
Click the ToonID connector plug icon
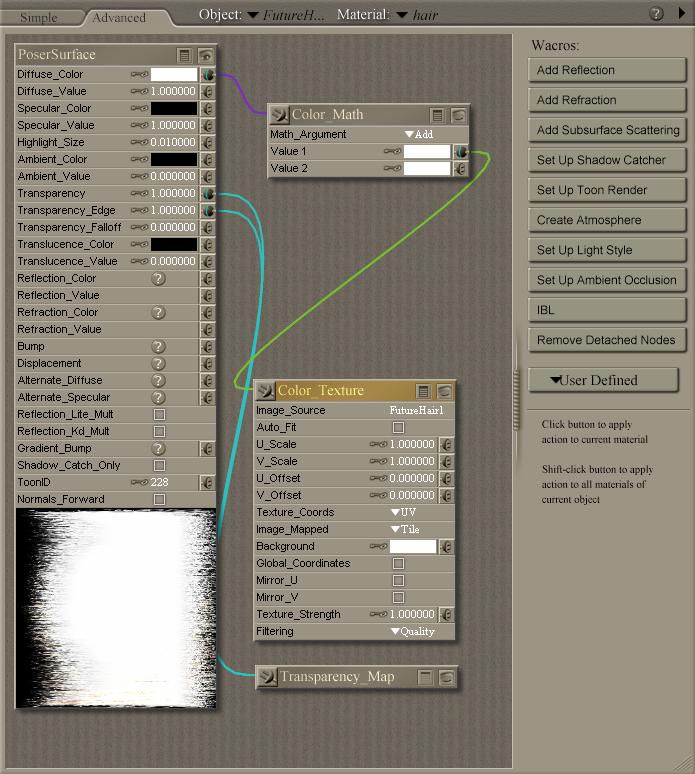(208, 483)
